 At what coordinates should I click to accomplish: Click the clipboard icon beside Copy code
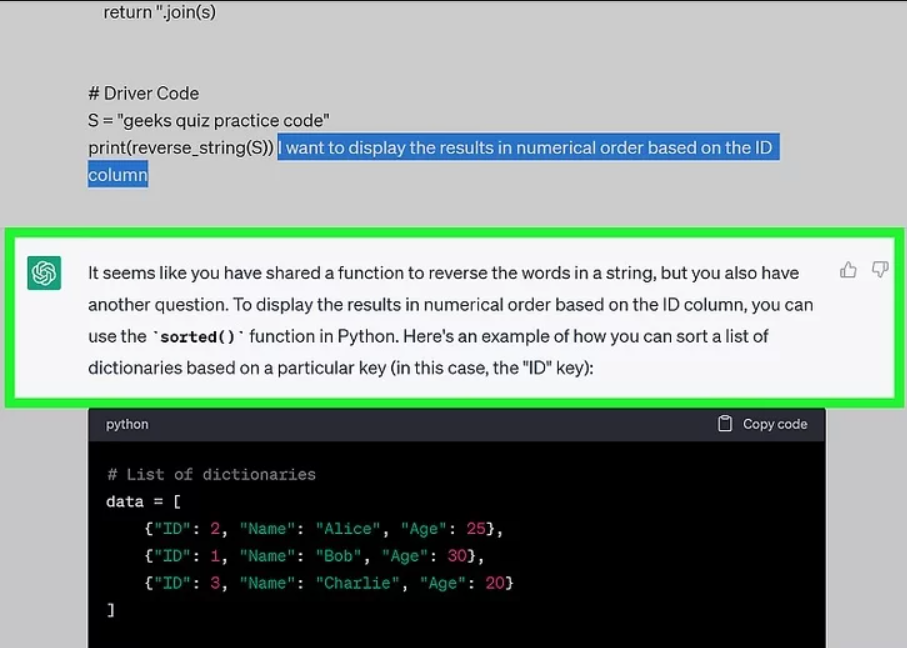(x=725, y=424)
